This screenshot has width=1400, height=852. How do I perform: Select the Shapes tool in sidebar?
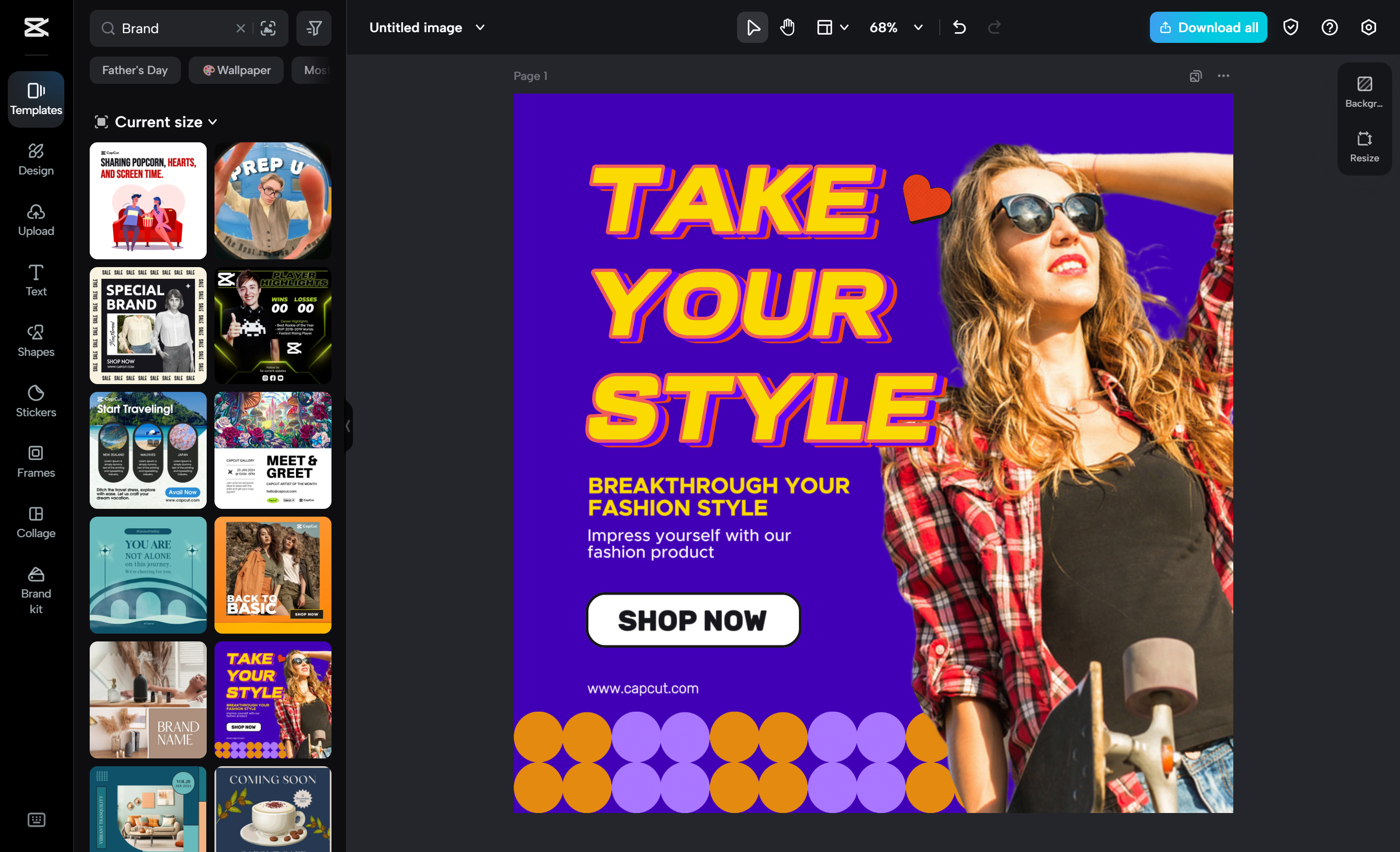tap(36, 340)
